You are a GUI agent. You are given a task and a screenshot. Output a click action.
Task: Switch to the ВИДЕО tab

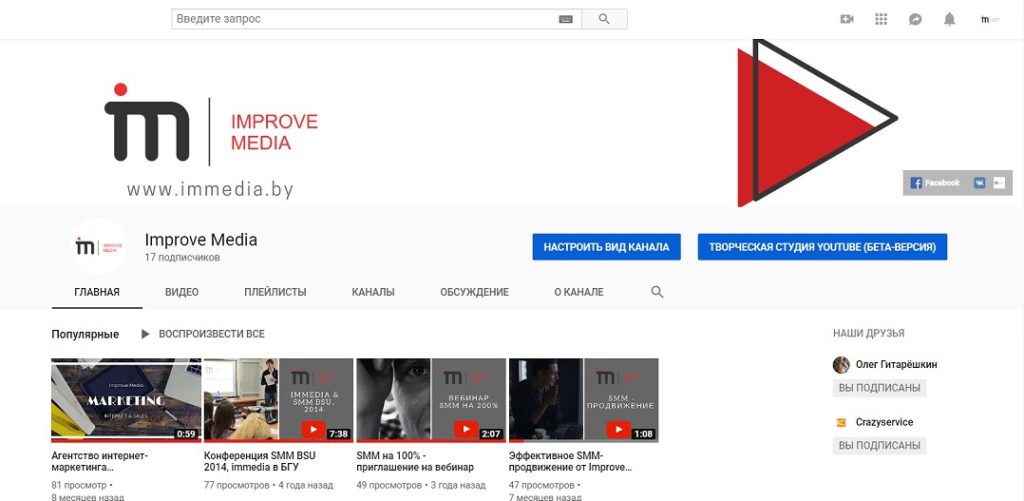[182, 292]
